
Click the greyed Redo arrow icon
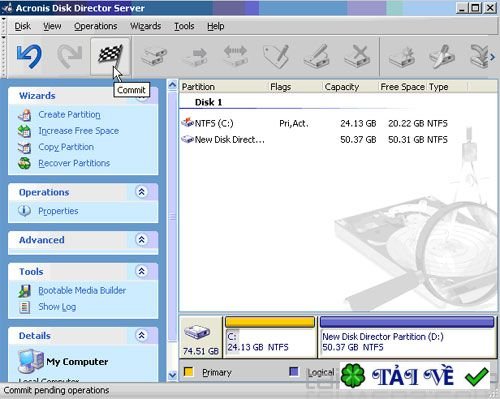(x=70, y=56)
